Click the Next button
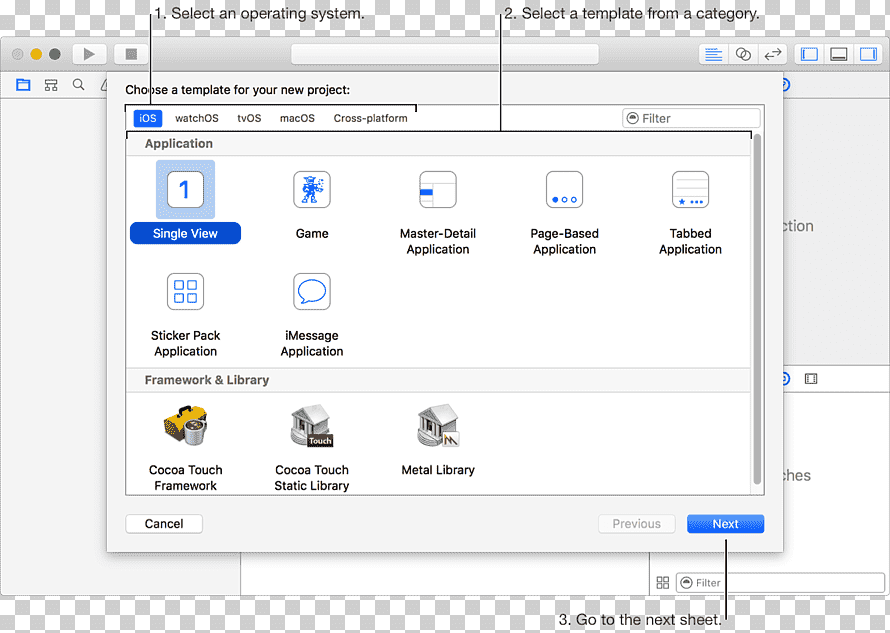This screenshot has height=633, width=890. coord(725,524)
